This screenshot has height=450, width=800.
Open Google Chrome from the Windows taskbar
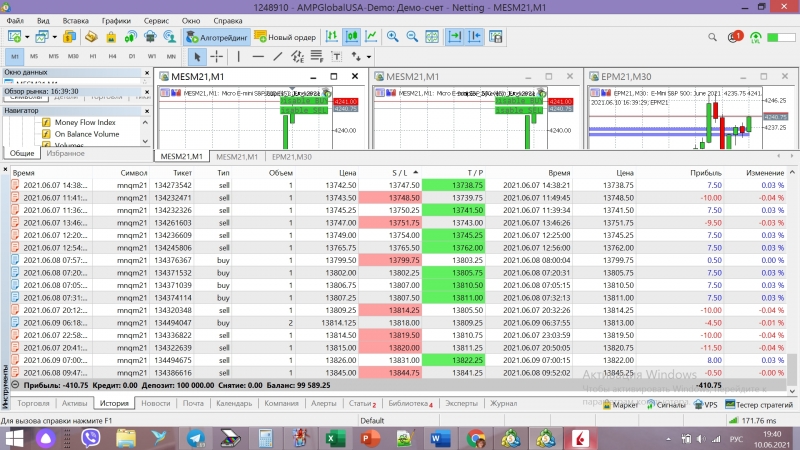475,438
